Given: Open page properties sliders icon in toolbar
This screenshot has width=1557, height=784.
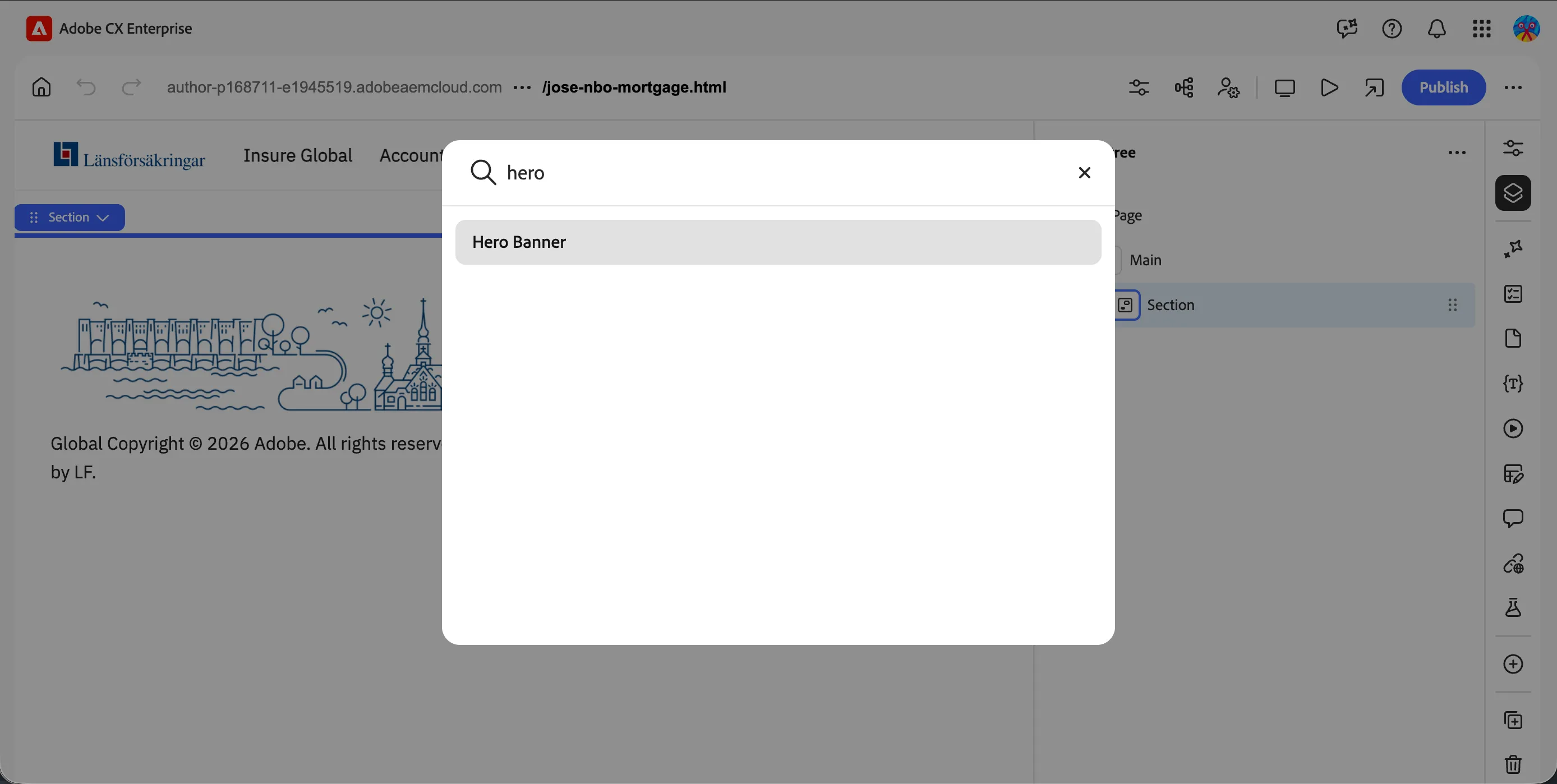Looking at the screenshot, I should (x=1139, y=87).
